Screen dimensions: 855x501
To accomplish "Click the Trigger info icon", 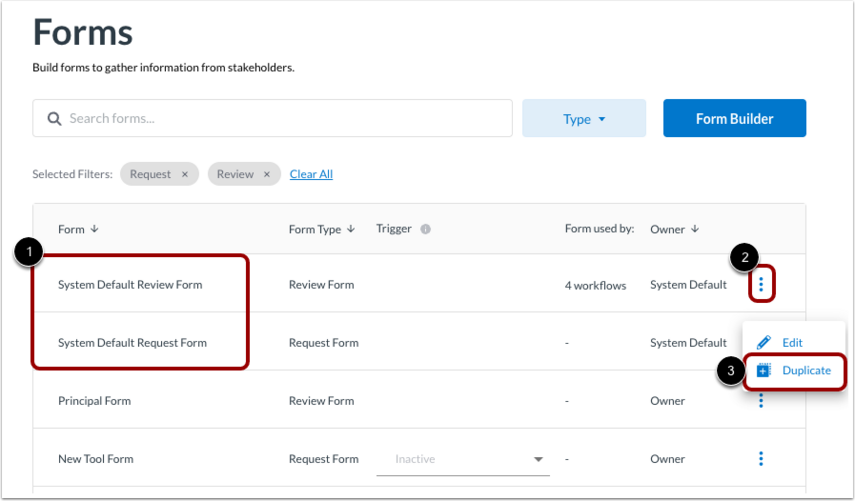I will pyautogui.click(x=425, y=229).
